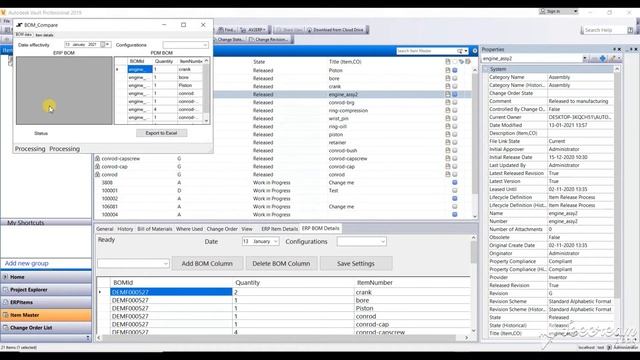640x360 pixels.
Task: Click the Export to Excel button
Action: [x=161, y=133]
